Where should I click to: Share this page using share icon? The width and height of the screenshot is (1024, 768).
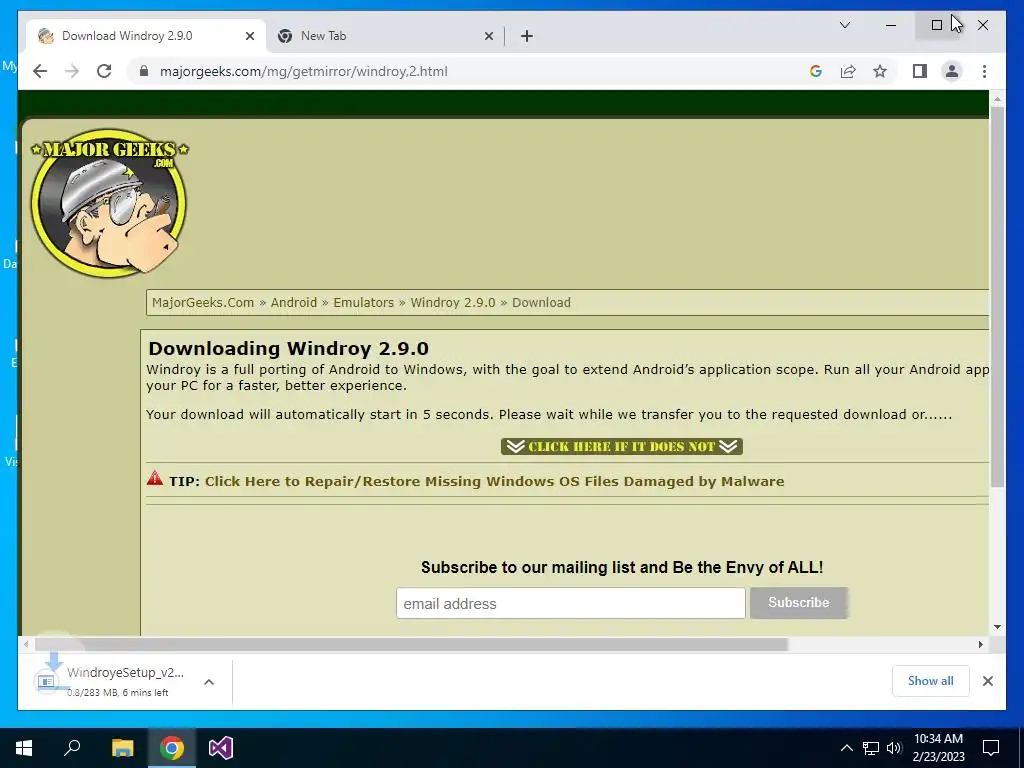(x=848, y=71)
